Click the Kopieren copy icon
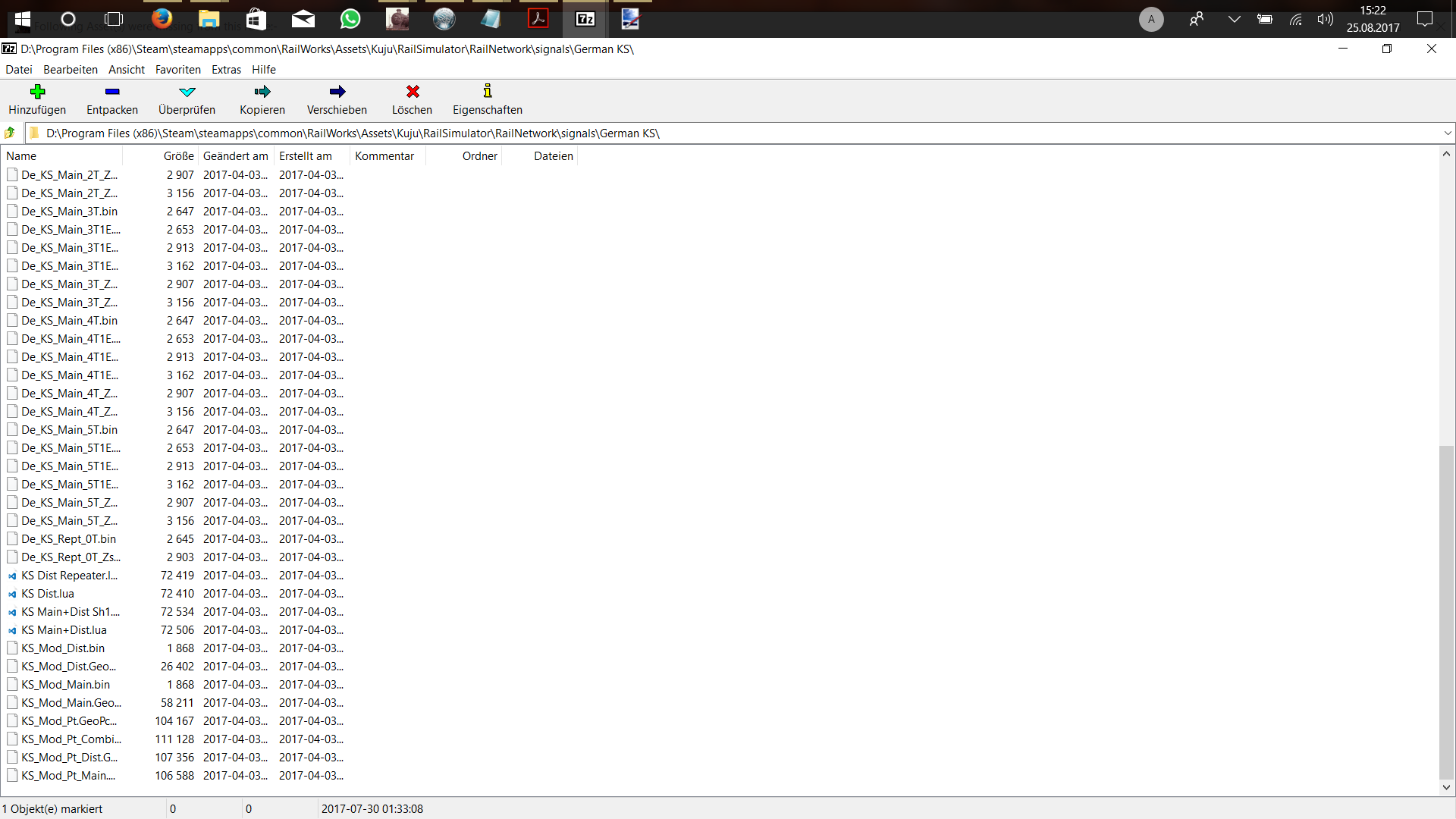The height and width of the screenshot is (819, 1456). click(x=262, y=92)
